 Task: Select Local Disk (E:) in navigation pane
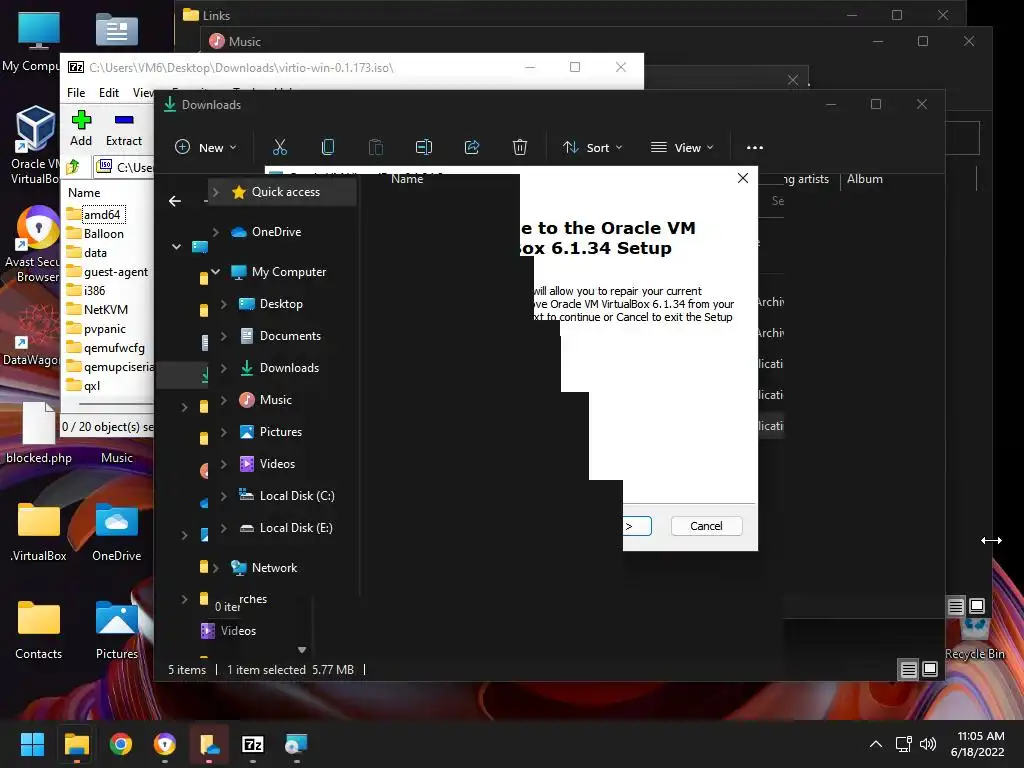pos(296,528)
